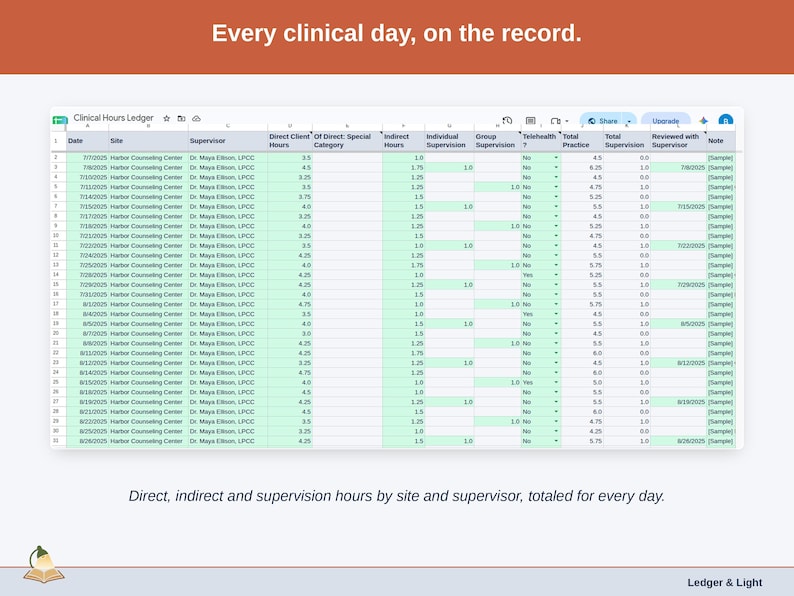Image resolution: width=794 pixels, height=596 pixels.
Task: Click Date cell 8/1/2025
Action: pyautogui.click(x=87, y=304)
